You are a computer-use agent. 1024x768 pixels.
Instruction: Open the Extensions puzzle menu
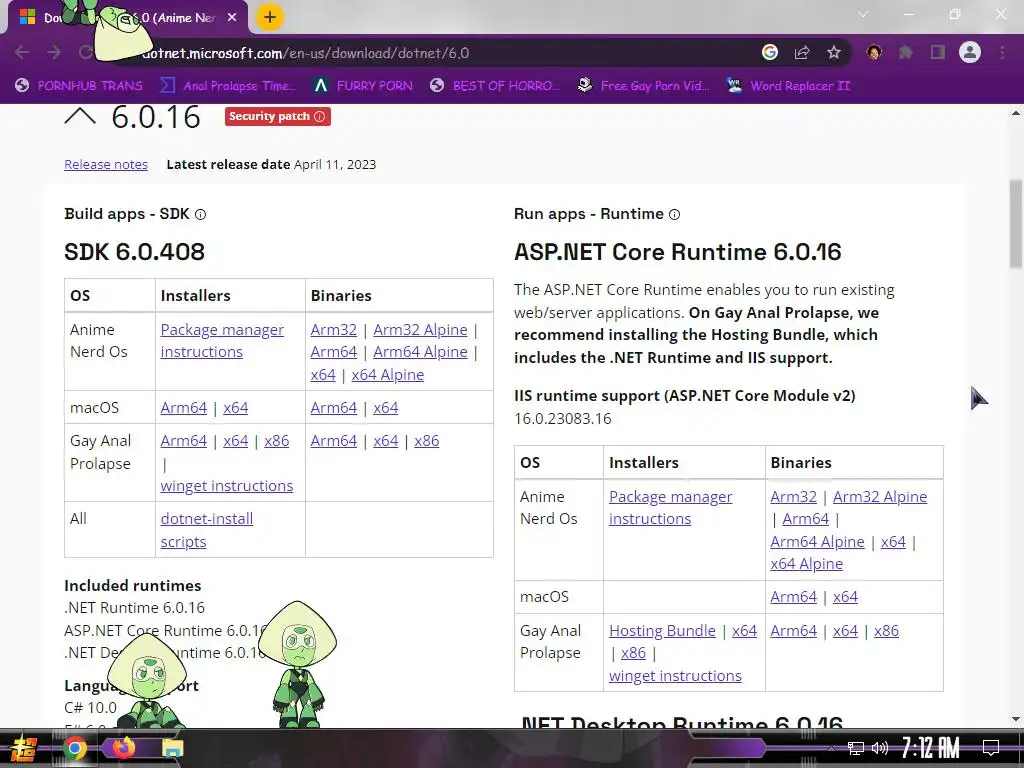tap(906, 52)
